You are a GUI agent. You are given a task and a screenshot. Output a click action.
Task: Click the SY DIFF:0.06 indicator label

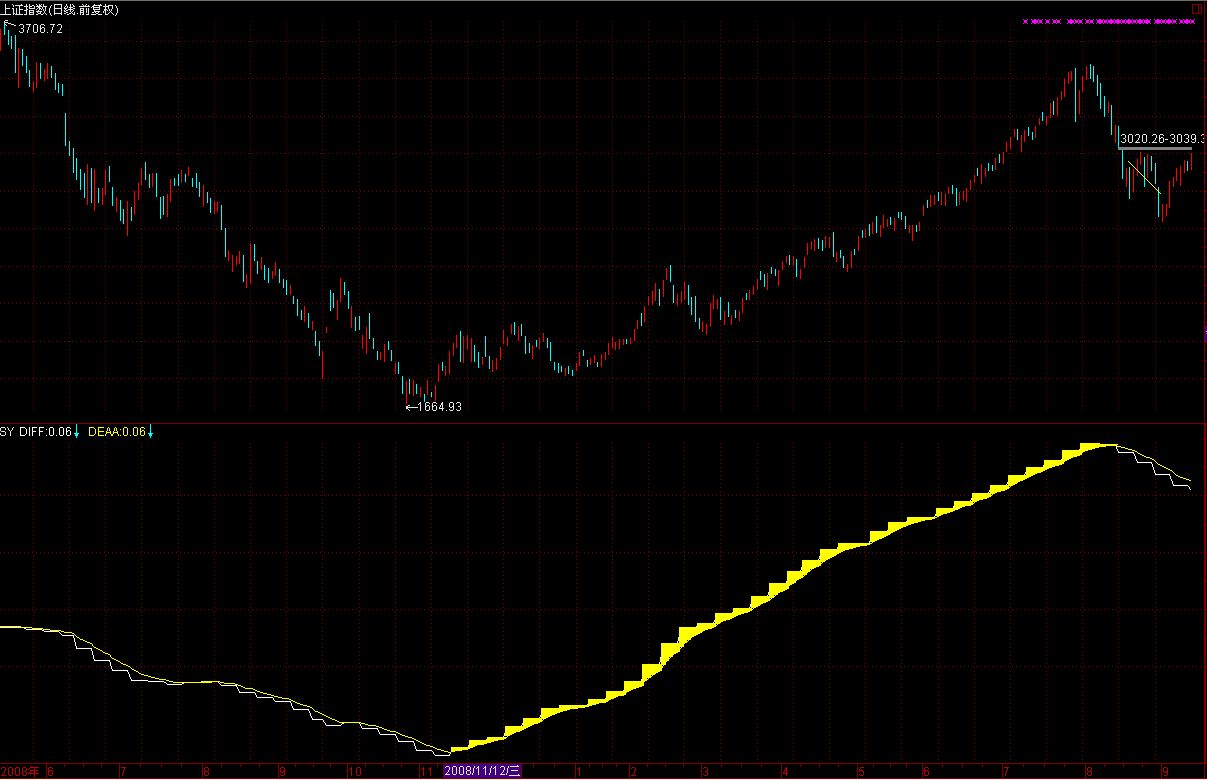37,432
